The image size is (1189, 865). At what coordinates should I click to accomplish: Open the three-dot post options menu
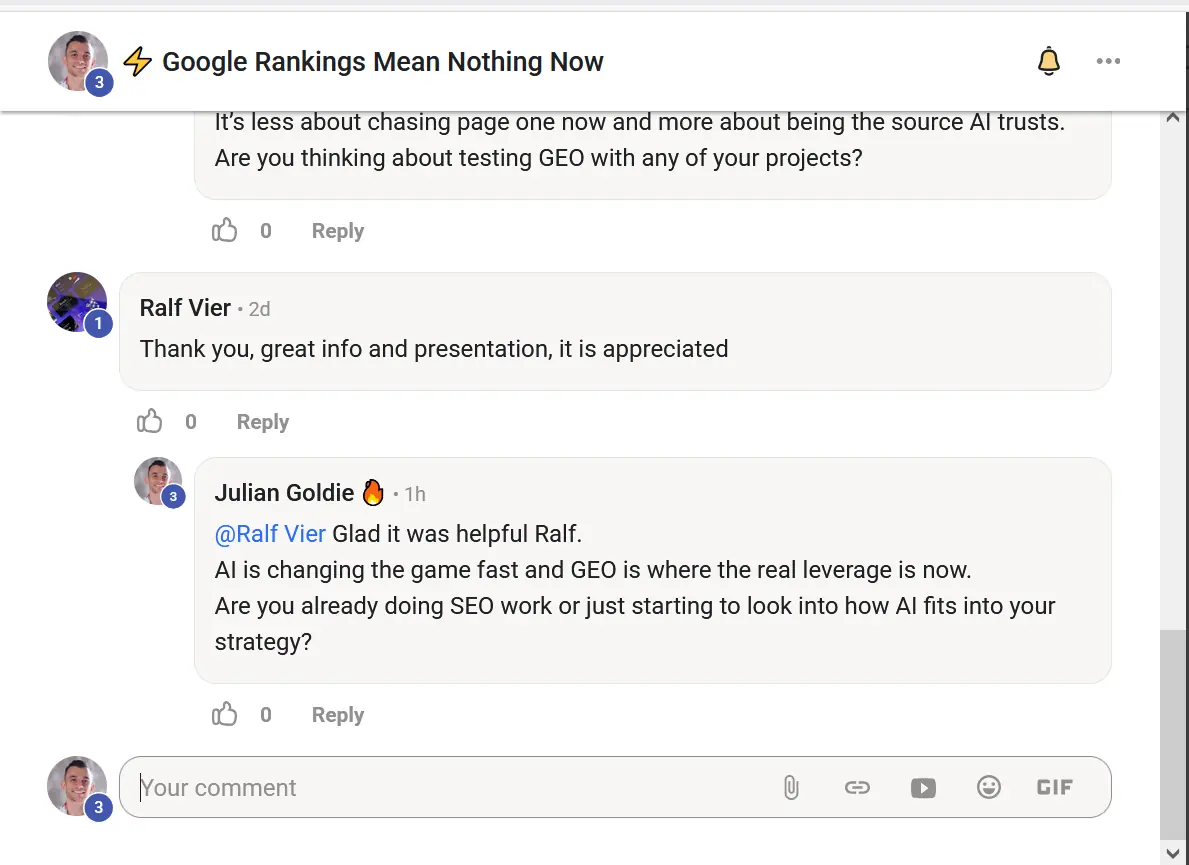click(1108, 61)
